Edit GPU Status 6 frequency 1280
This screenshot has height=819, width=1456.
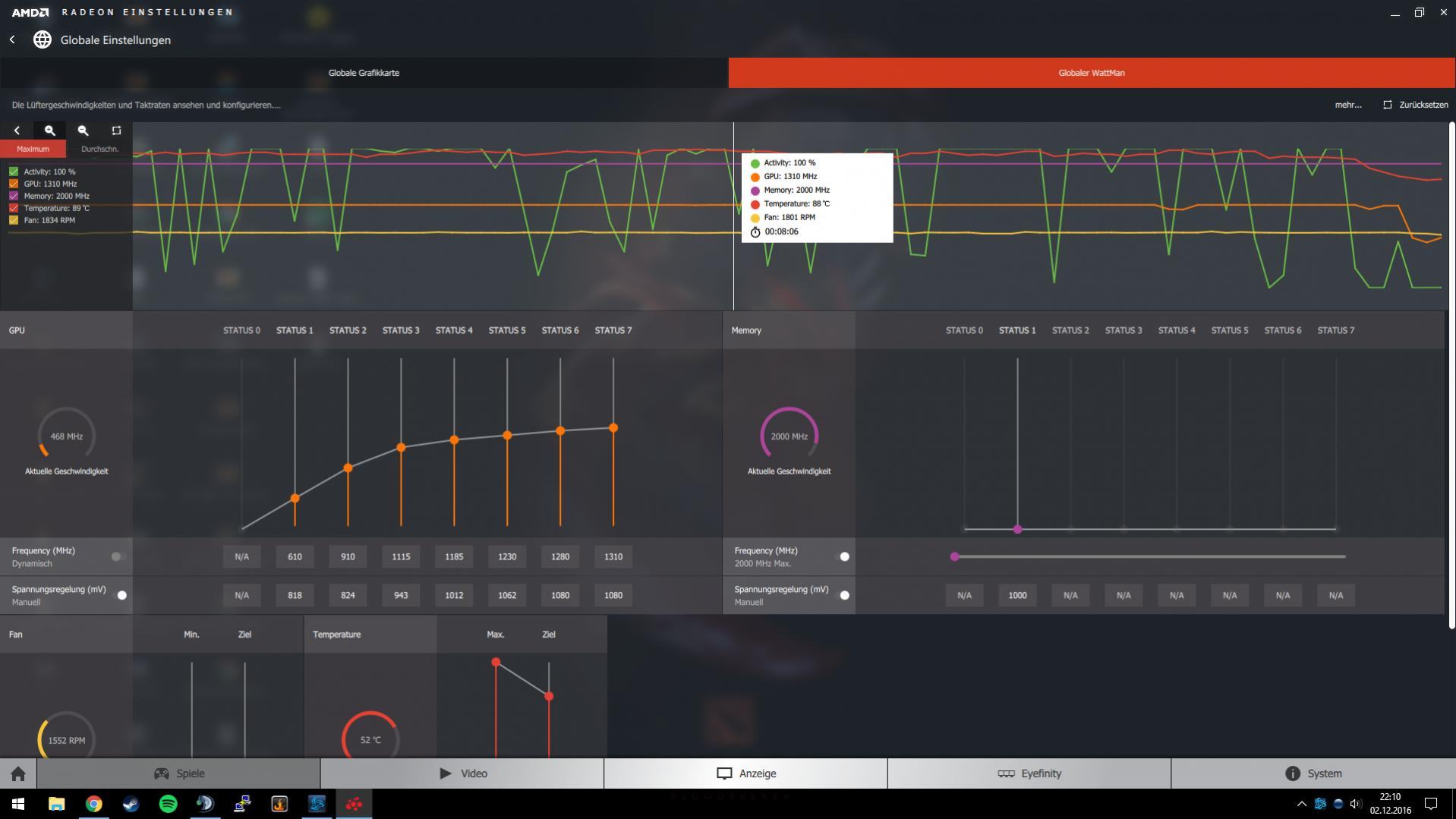pyautogui.click(x=560, y=556)
